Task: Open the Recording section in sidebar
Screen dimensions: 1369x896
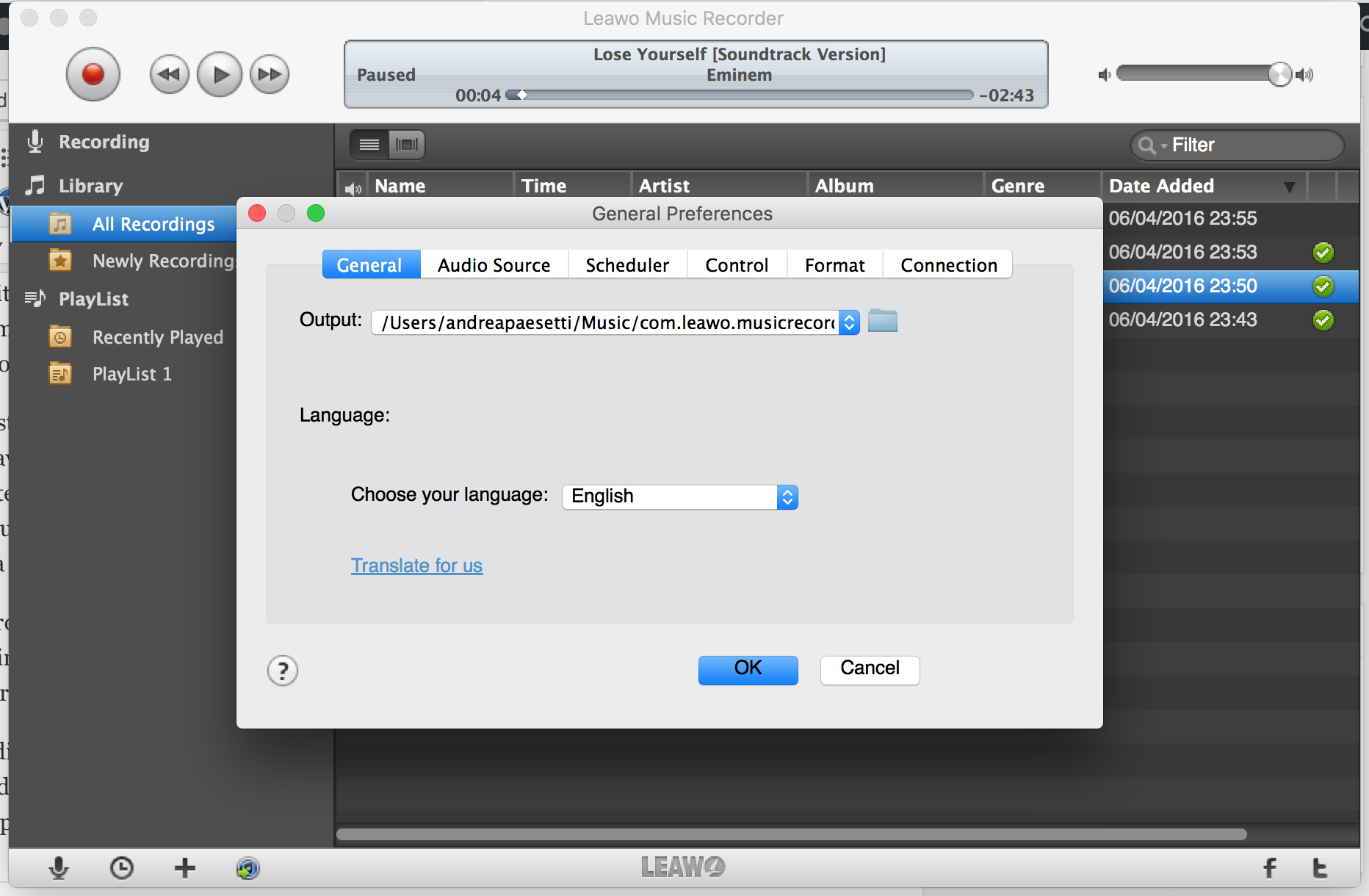Action: click(x=104, y=142)
